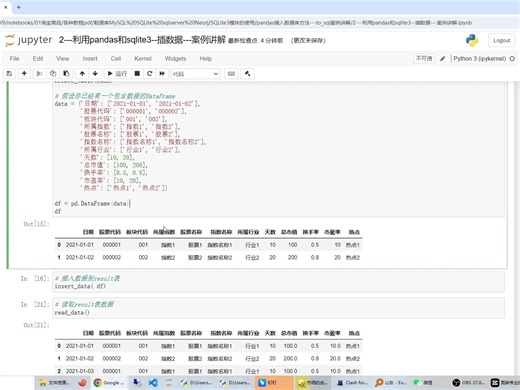
Task: Click the read_data() code cell
Action: [278, 308]
